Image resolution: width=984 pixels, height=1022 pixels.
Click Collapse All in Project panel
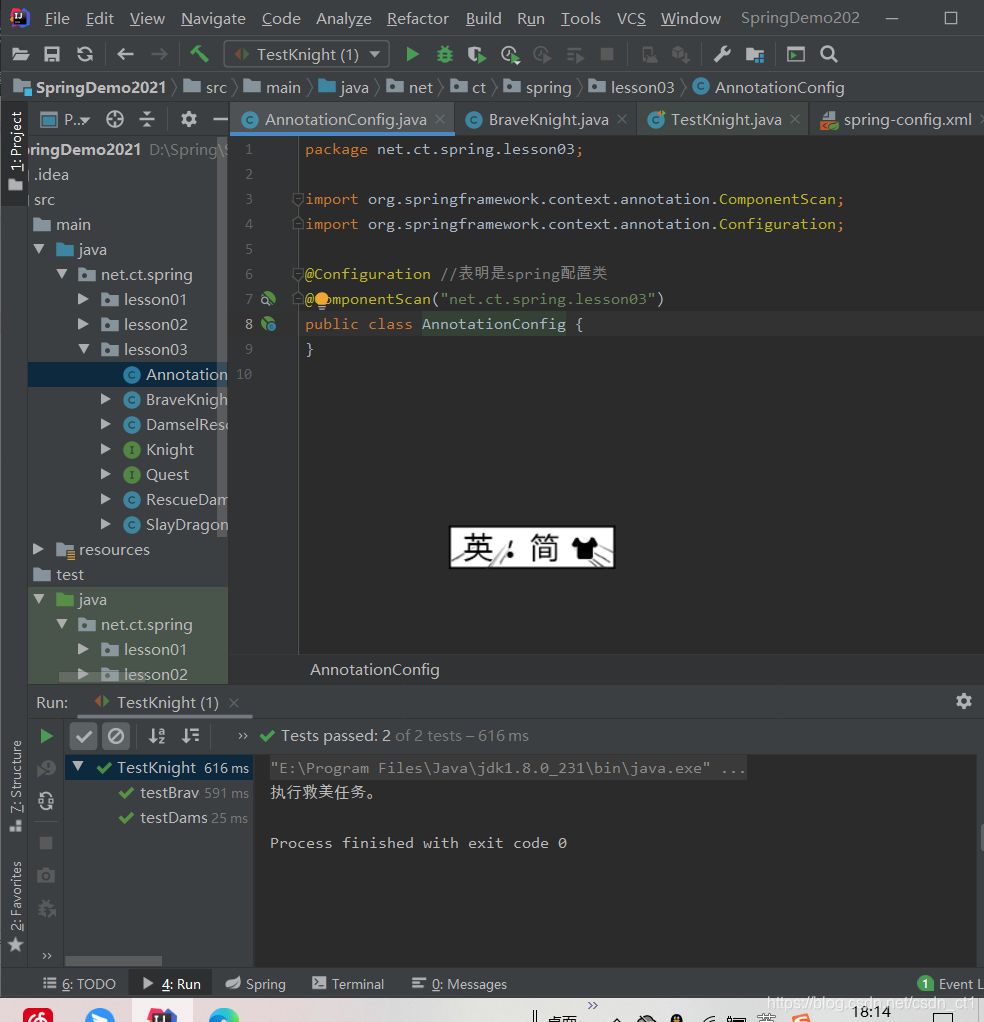click(x=147, y=119)
